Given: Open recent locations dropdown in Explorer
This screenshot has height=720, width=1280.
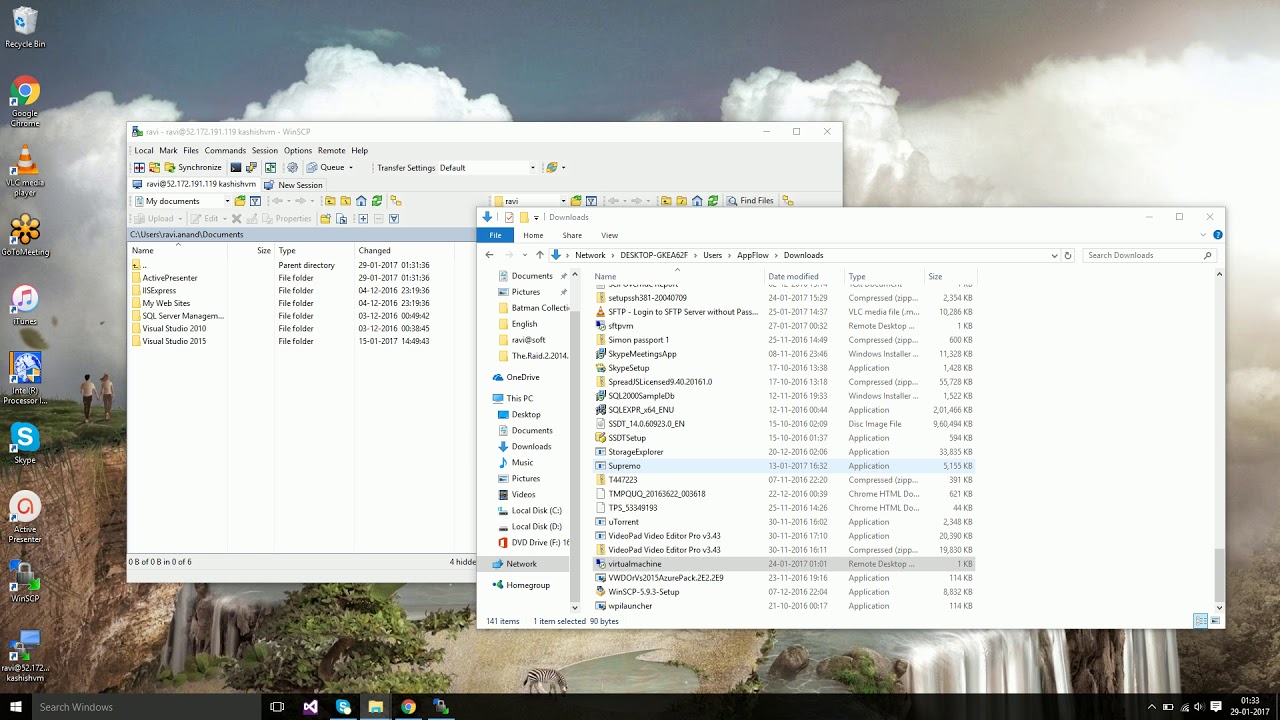Looking at the screenshot, I should [x=524, y=255].
